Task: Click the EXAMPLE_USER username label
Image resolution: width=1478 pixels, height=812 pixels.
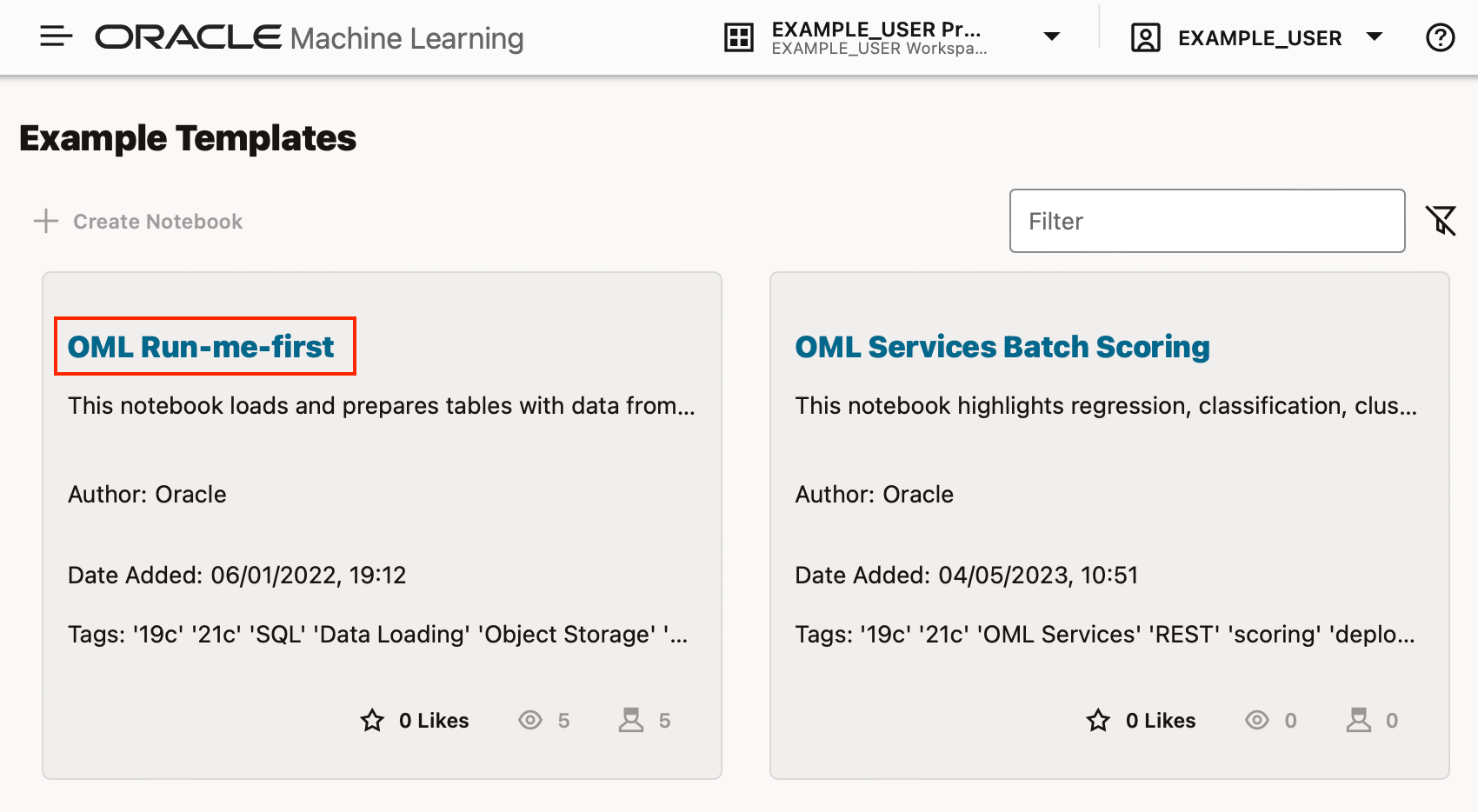Action: click(1260, 38)
